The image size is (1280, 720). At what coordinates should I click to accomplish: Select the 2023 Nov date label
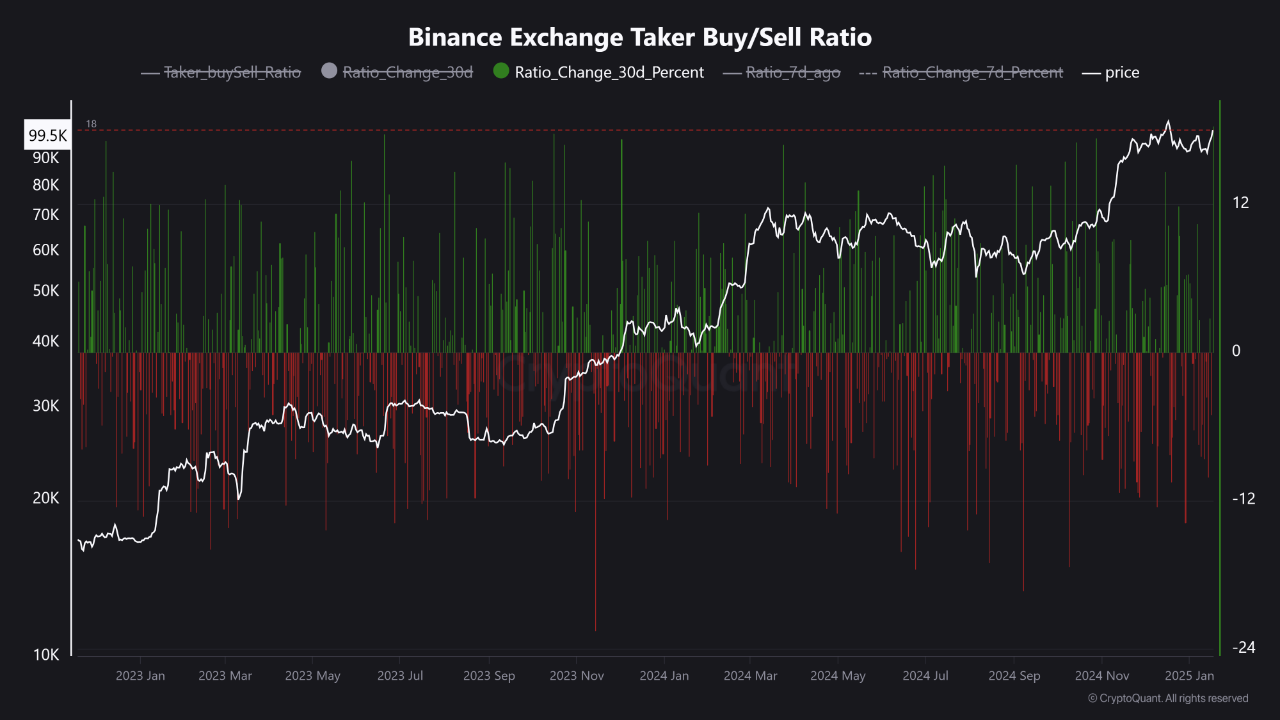(577, 676)
